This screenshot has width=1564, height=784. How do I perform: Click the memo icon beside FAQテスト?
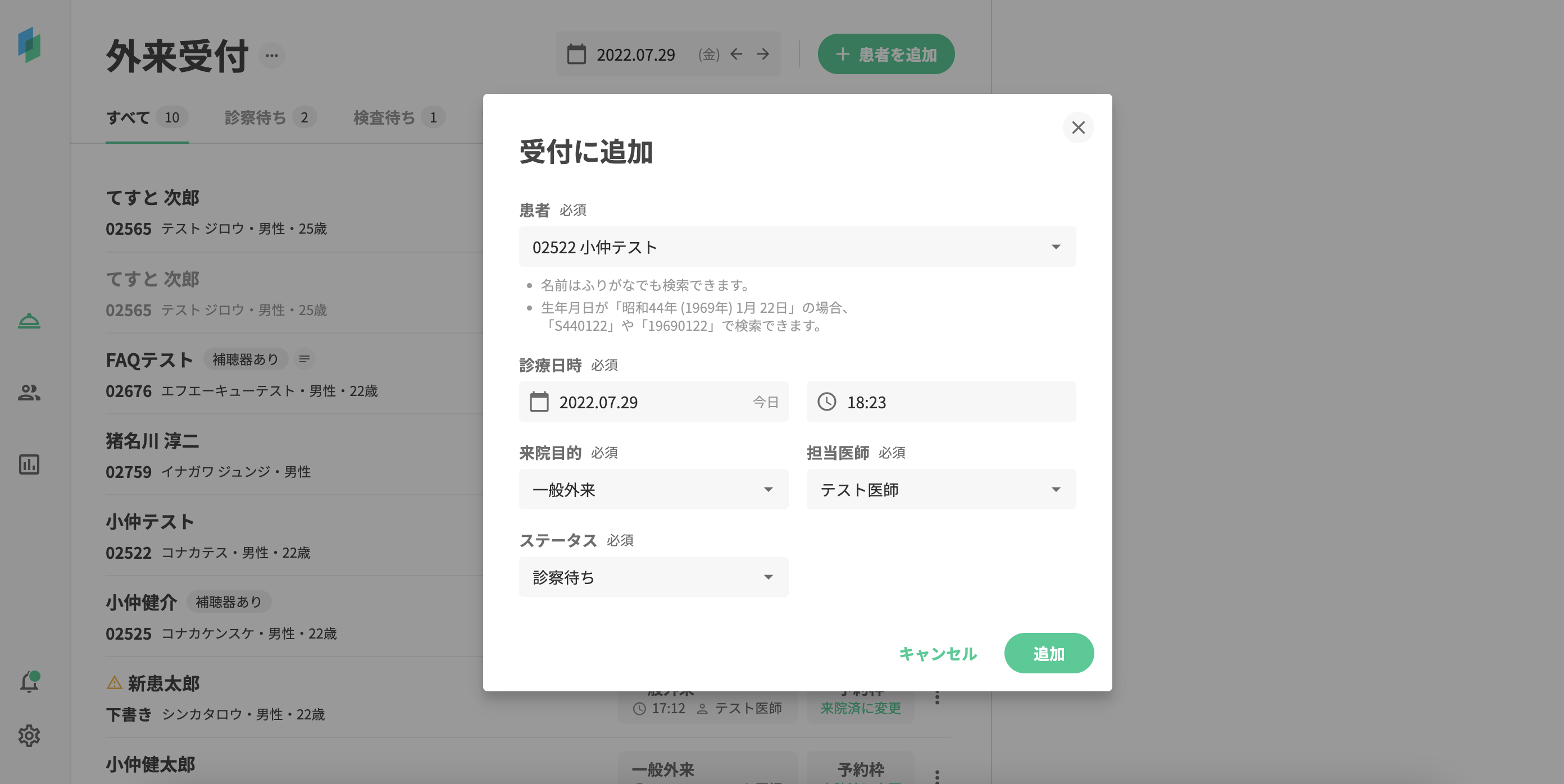tap(304, 359)
